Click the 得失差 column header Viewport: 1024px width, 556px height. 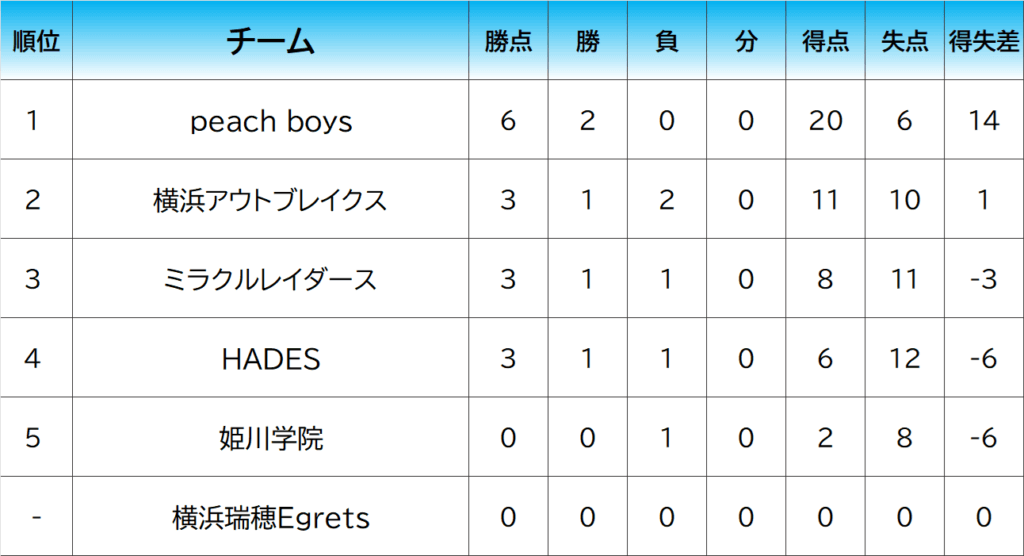click(984, 41)
